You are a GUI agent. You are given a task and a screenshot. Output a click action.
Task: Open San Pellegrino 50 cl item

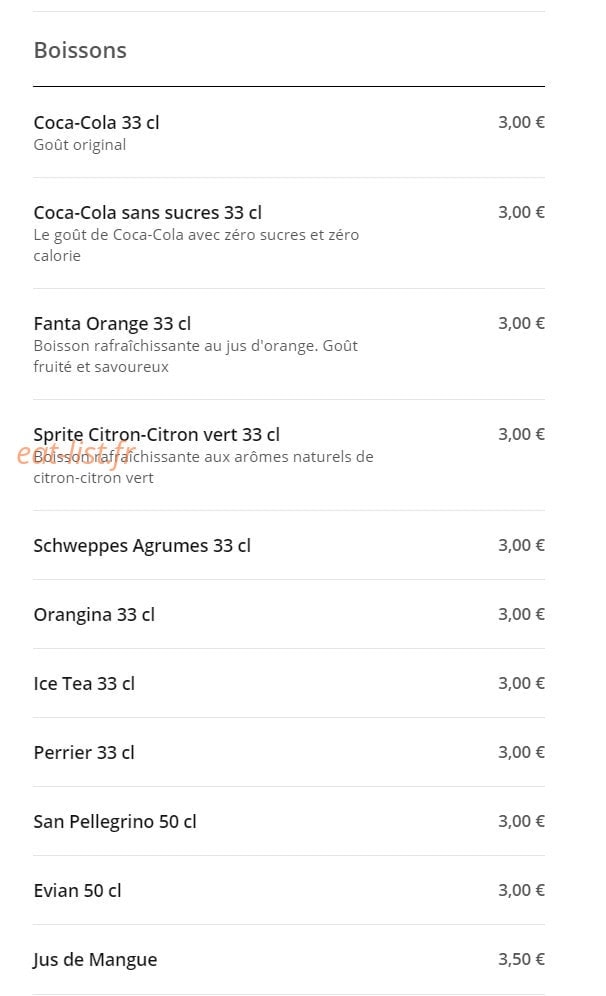tap(289, 821)
